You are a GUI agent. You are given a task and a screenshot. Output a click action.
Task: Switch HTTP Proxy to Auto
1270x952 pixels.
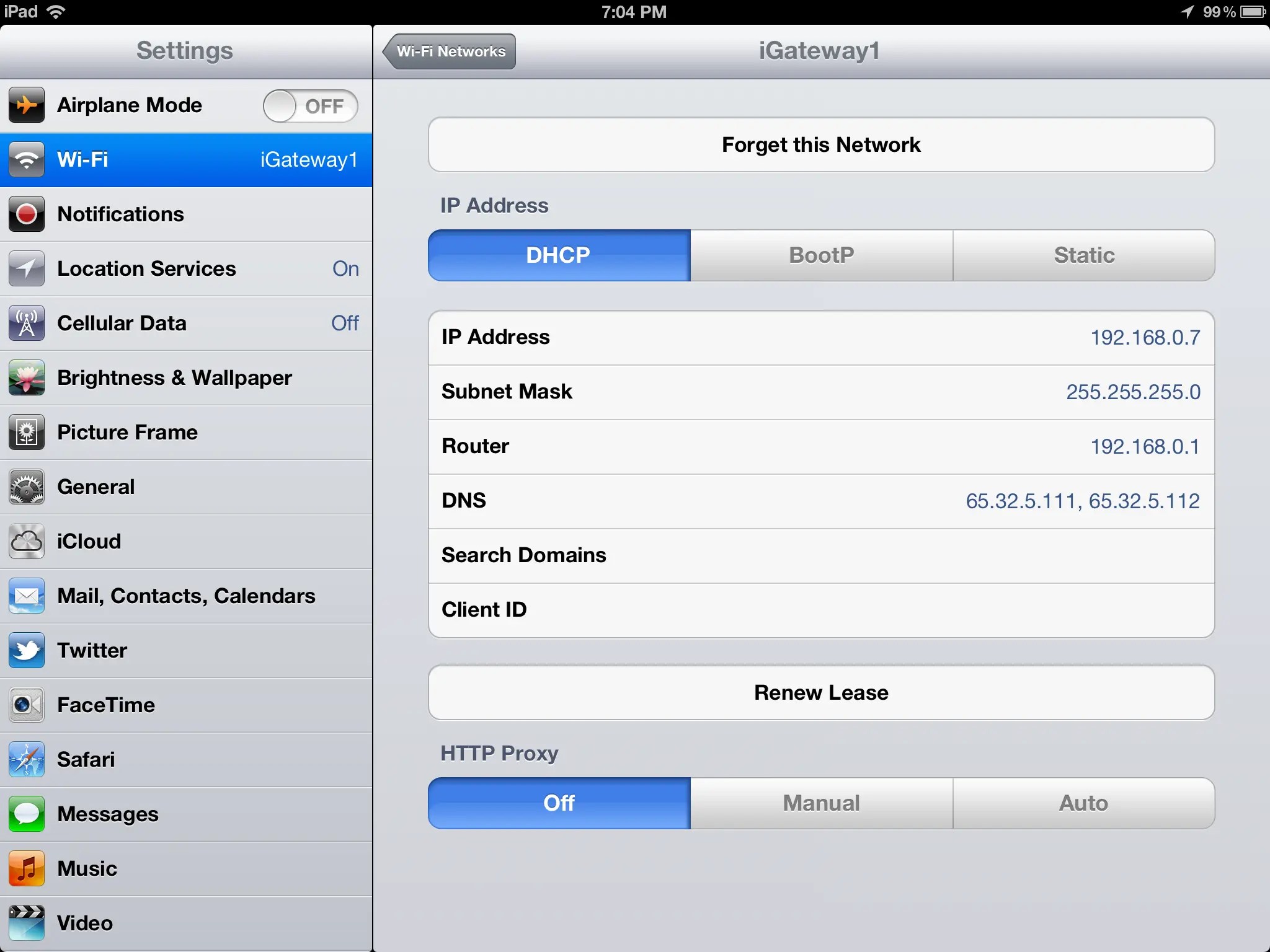pos(1083,803)
